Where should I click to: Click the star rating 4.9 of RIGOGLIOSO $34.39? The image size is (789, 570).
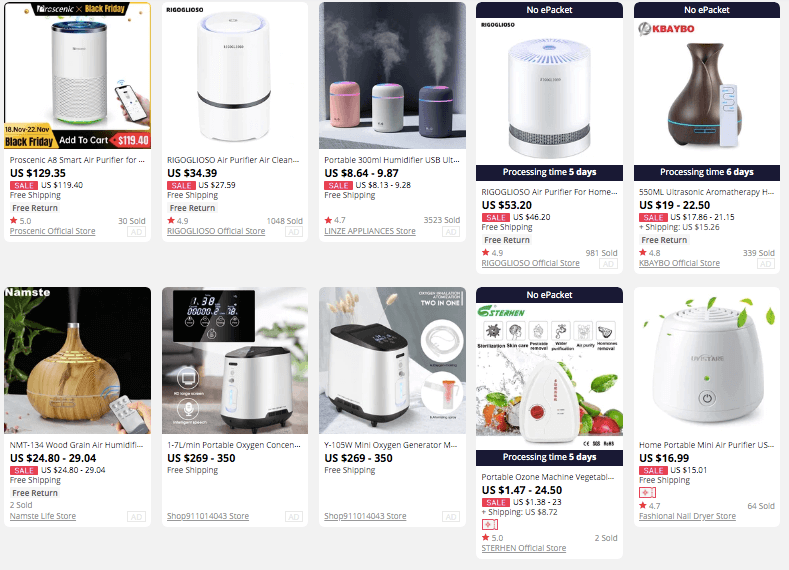click(178, 220)
